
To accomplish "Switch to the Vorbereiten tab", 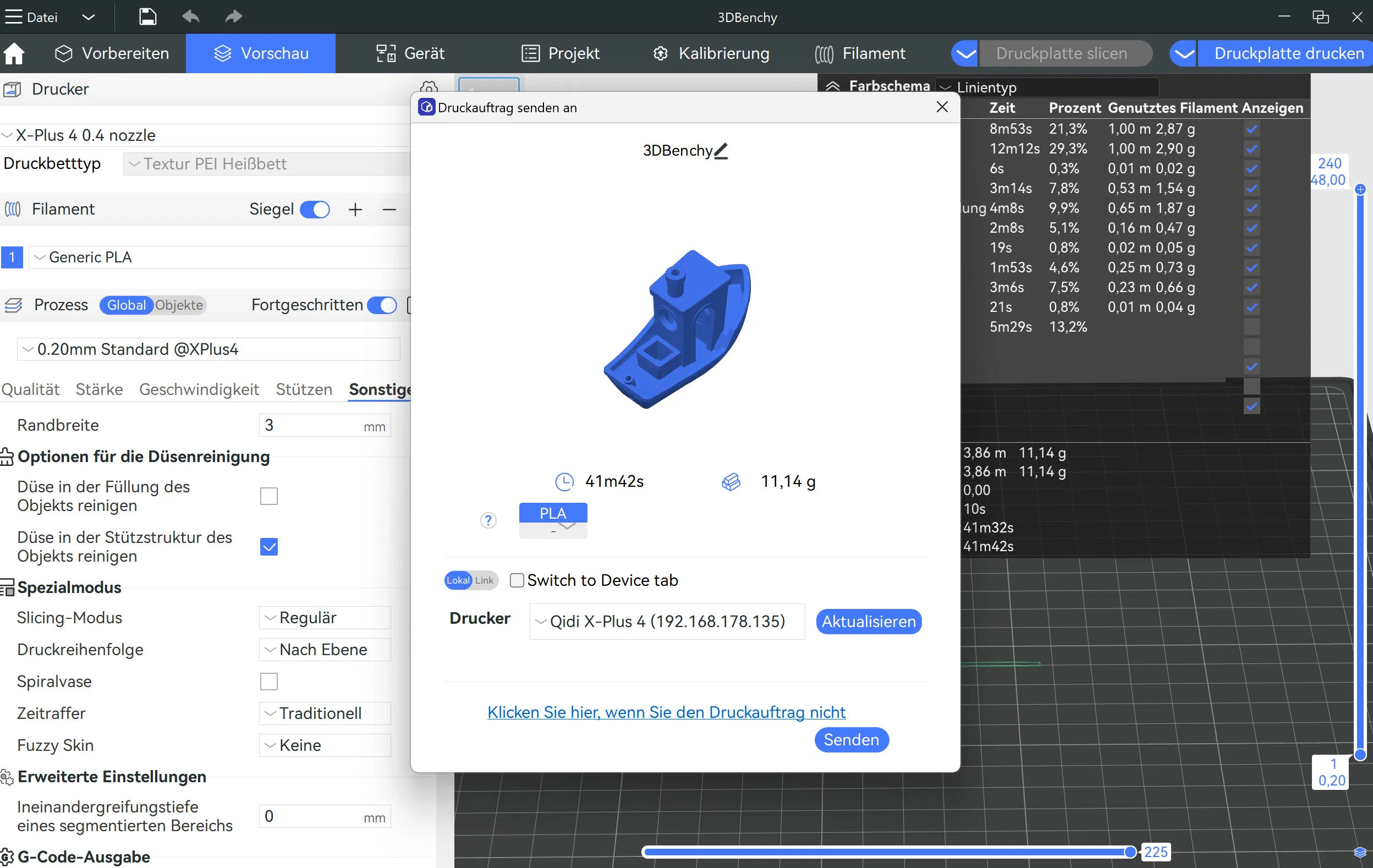I will pos(112,53).
